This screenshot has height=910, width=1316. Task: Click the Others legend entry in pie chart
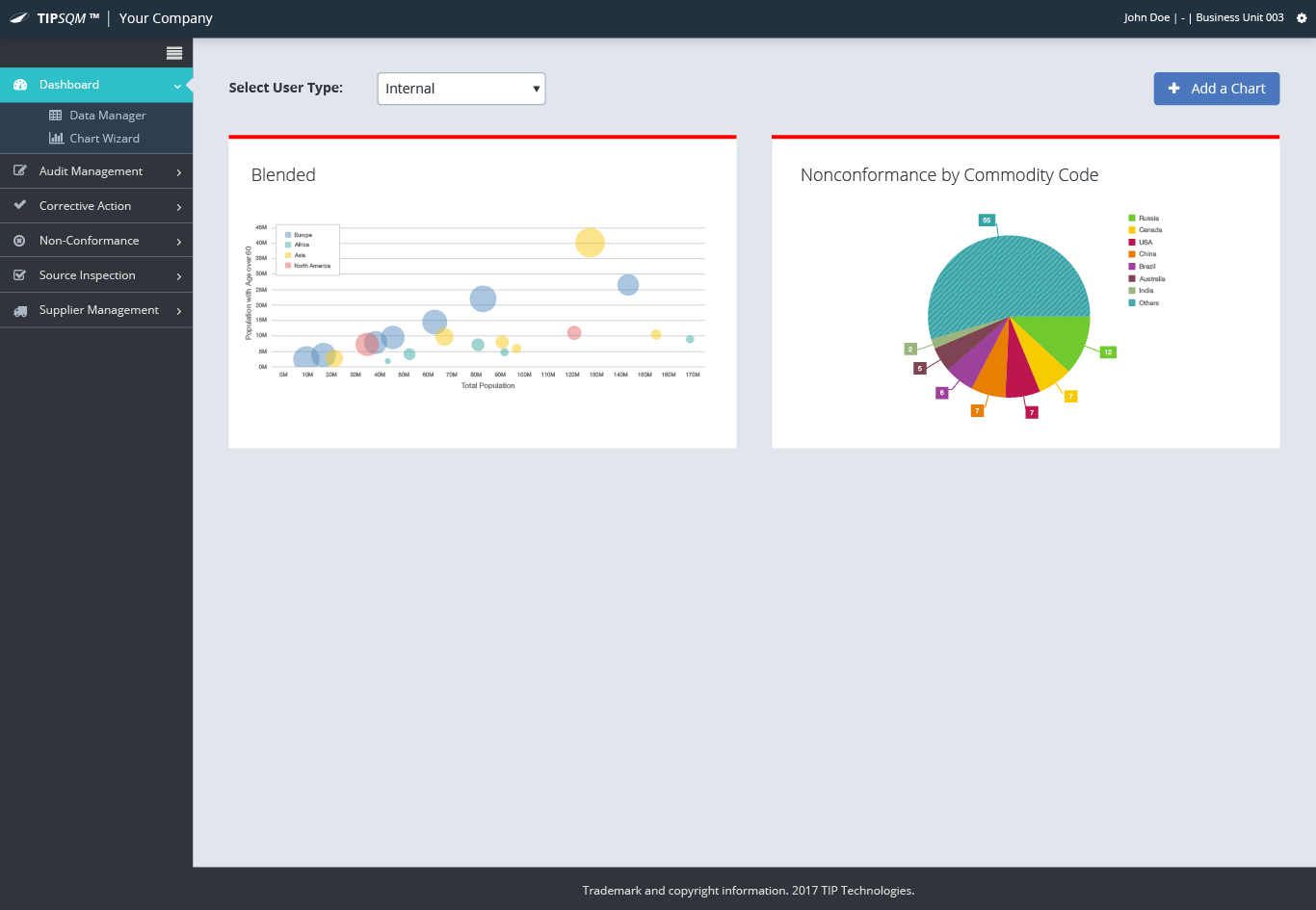click(x=1144, y=303)
